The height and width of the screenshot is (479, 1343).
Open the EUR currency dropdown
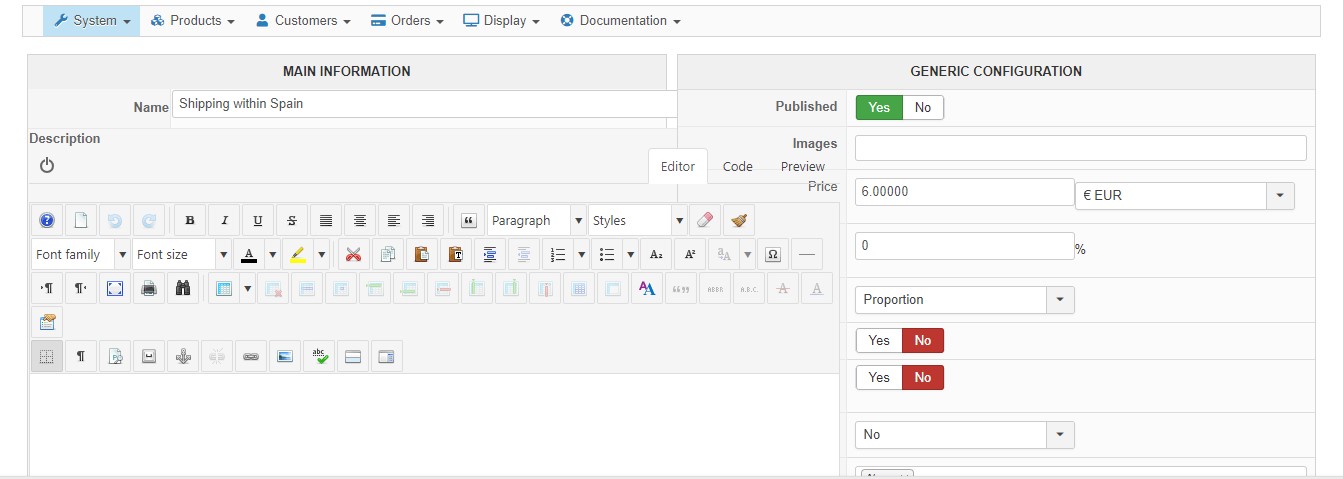(x=1184, y=196)
